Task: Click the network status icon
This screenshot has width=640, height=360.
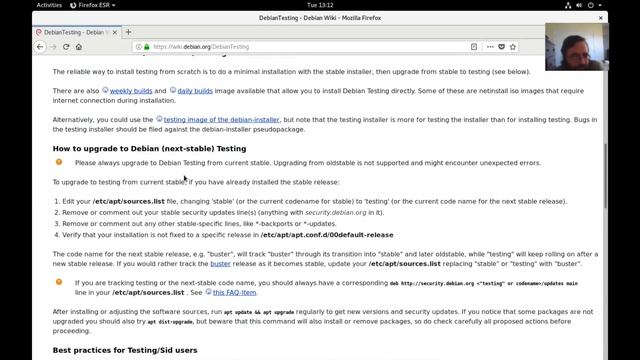Action: 568,5
